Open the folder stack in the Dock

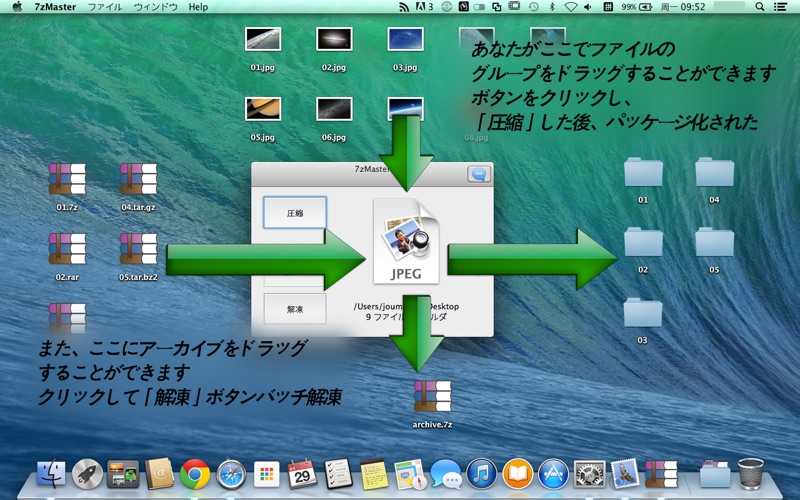pos(715,473)
